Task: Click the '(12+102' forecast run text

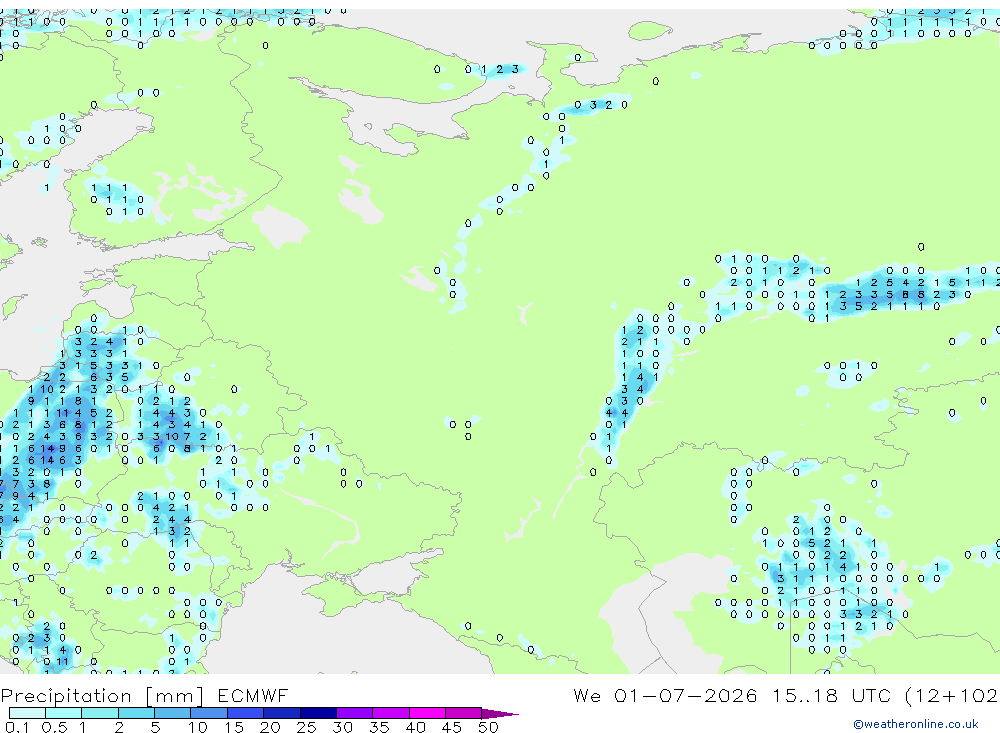Action: 952,695
